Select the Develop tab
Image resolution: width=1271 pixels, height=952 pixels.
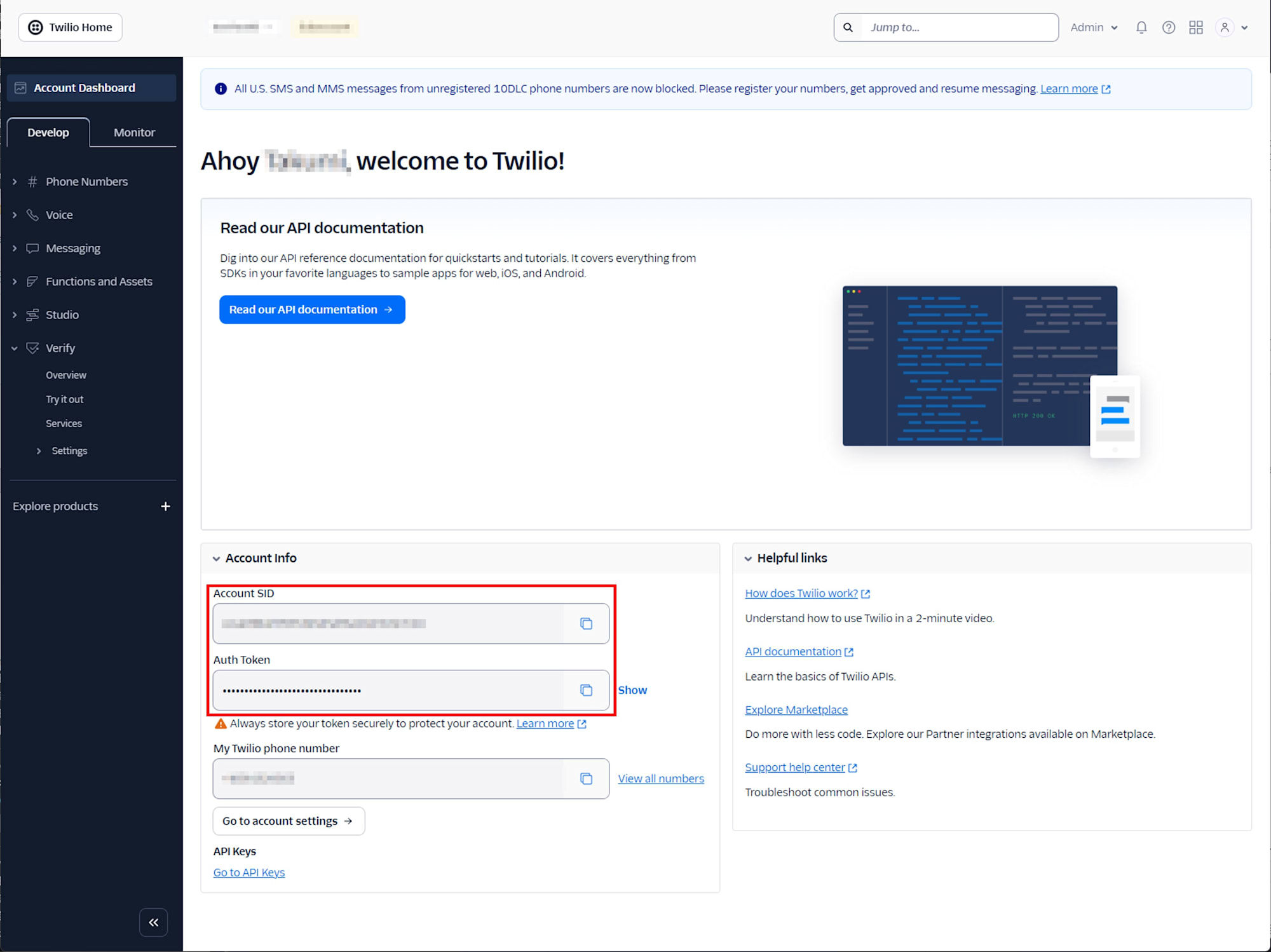48,132
